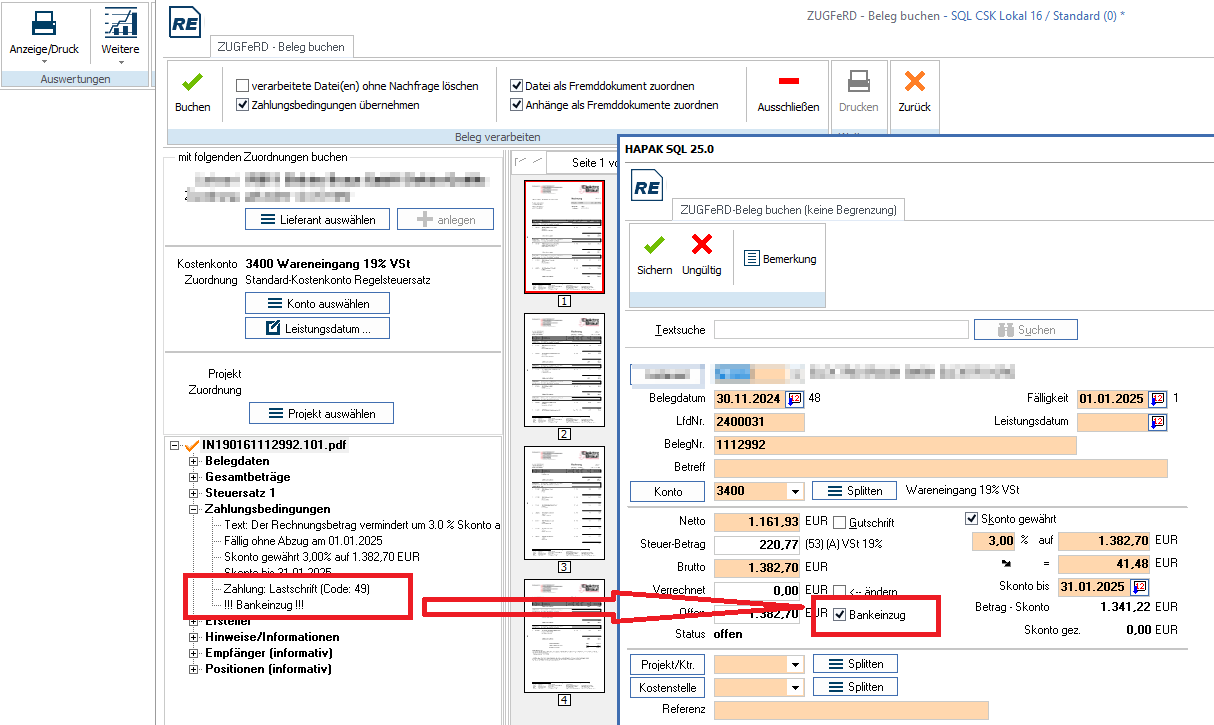The width and height of the screenshot is (1214, 725).
Task: Enable verarbeitete Datei(en) ohne Nachfrage löschen
Action: point(243,86)
